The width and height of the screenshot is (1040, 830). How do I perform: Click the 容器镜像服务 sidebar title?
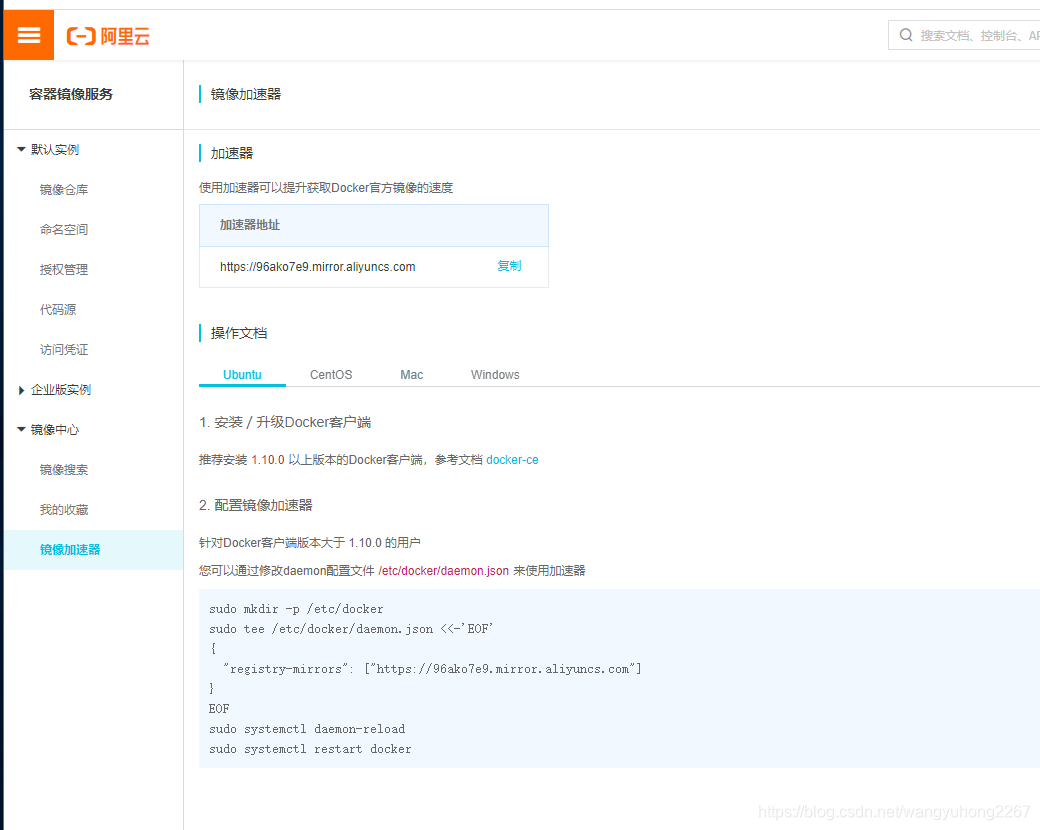[x=71, y=94]
